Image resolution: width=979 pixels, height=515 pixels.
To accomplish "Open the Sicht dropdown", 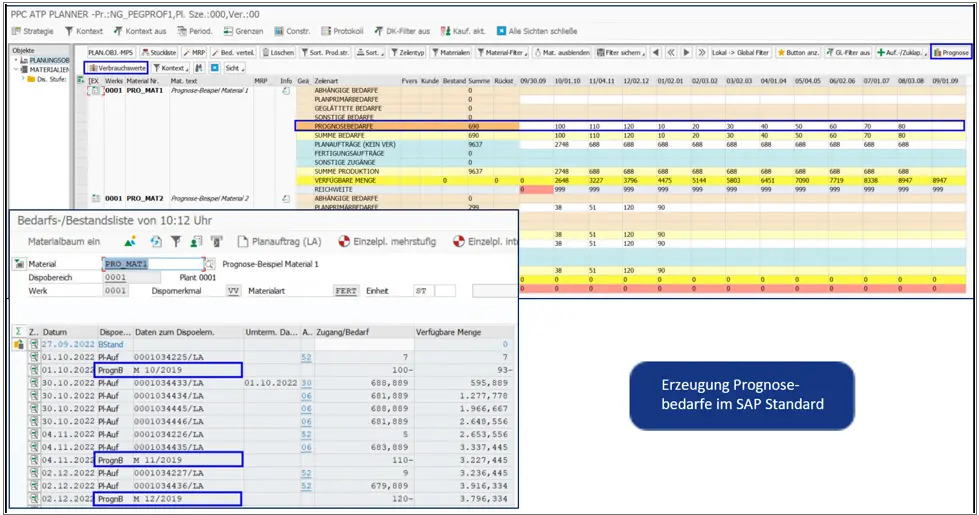I will (234, 67).
